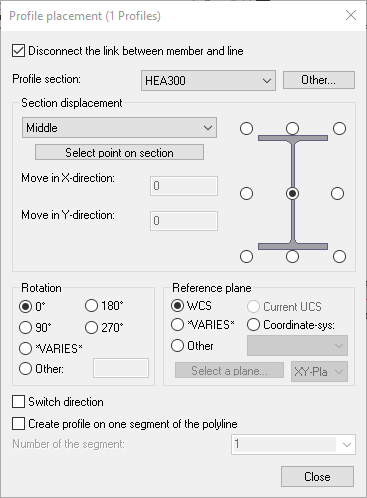367x498 pixels.
Task: Select top-center section anchor point
Action: 292,128
